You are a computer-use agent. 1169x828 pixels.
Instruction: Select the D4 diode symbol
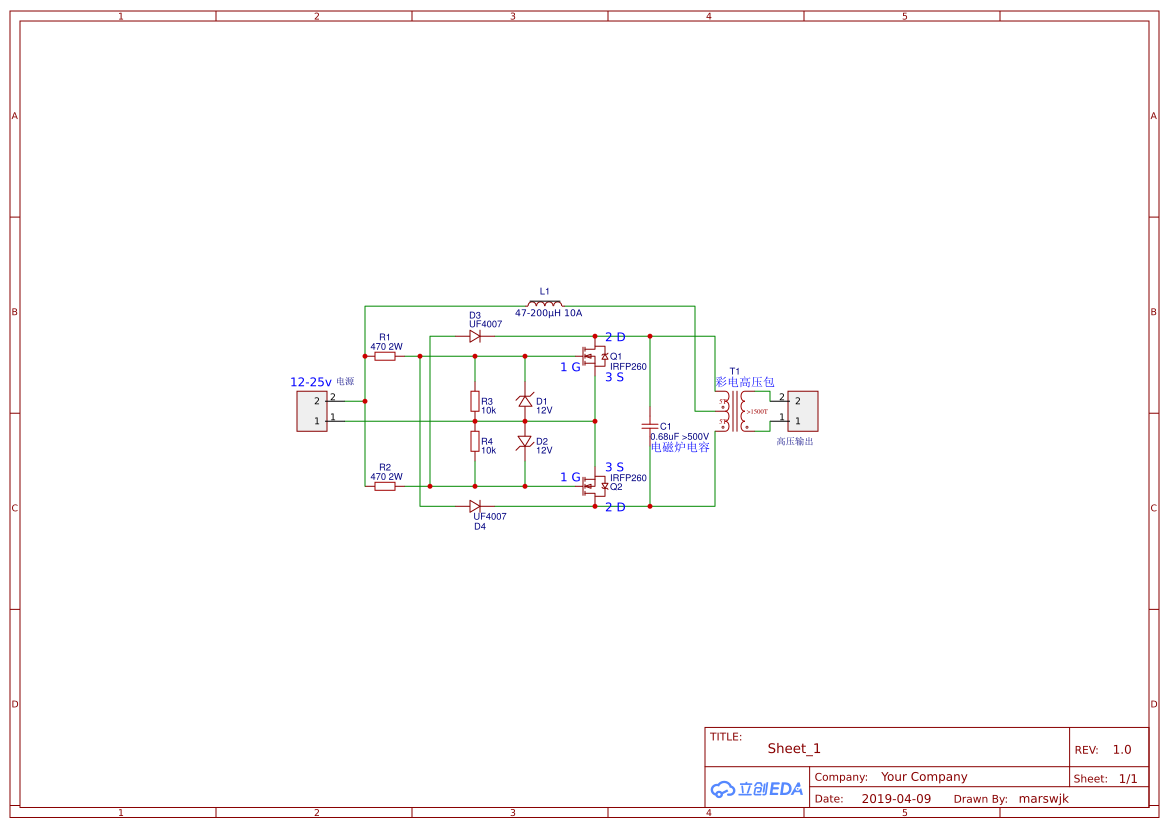[x=474, y=506]
